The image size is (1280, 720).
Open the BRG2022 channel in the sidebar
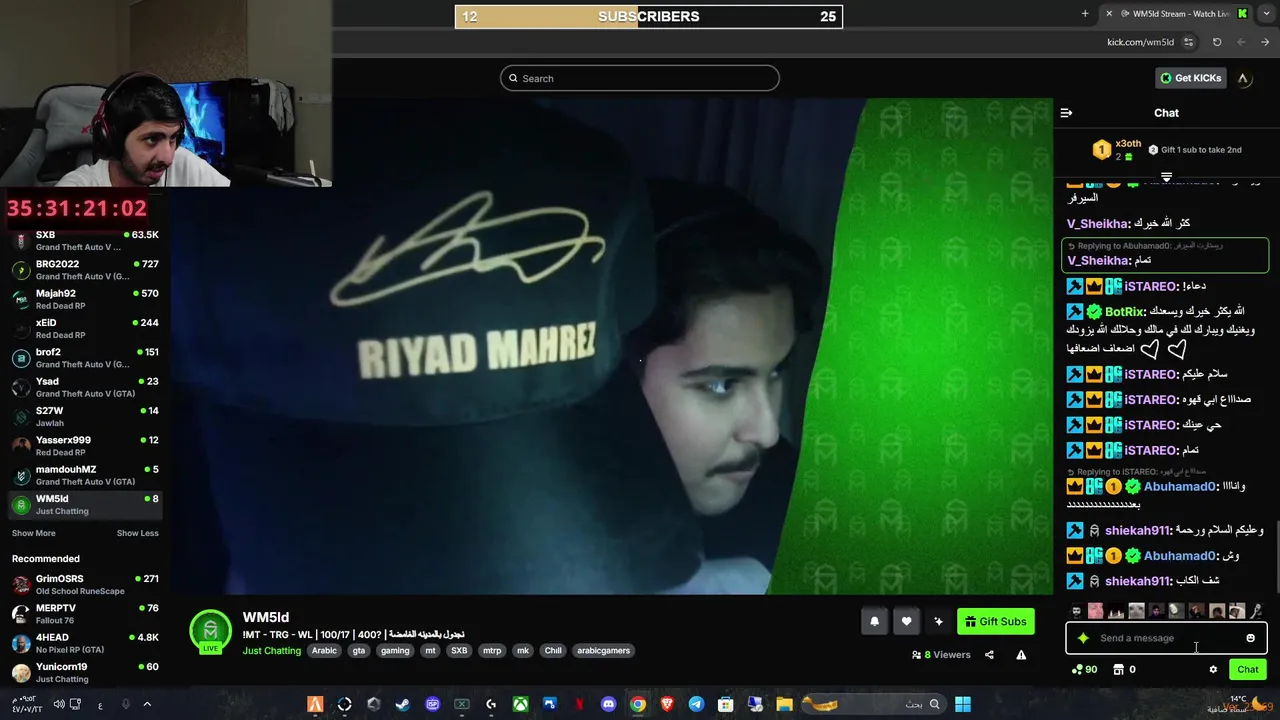[x=85, y=270]
